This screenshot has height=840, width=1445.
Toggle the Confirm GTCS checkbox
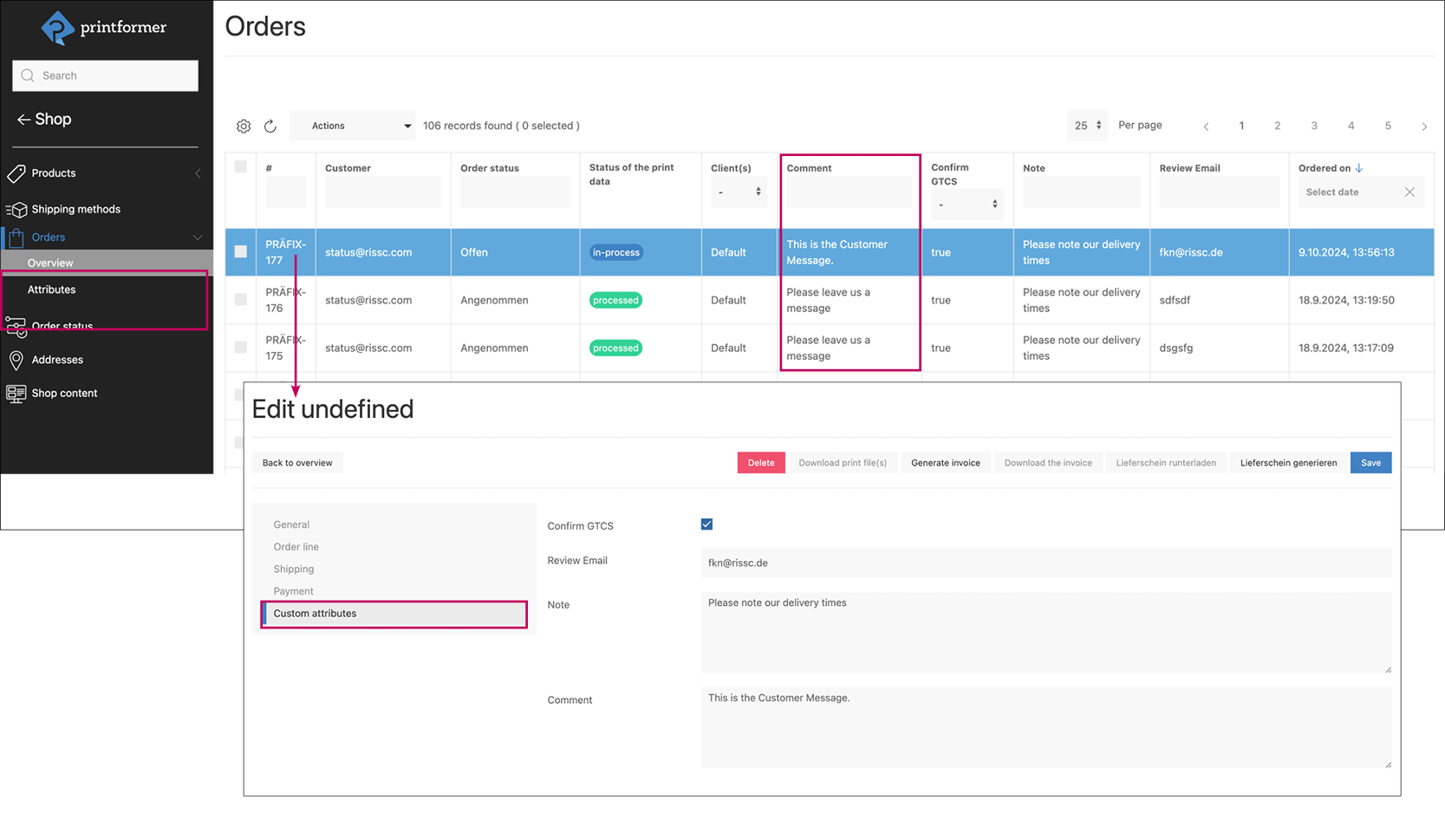pos(706,524)
